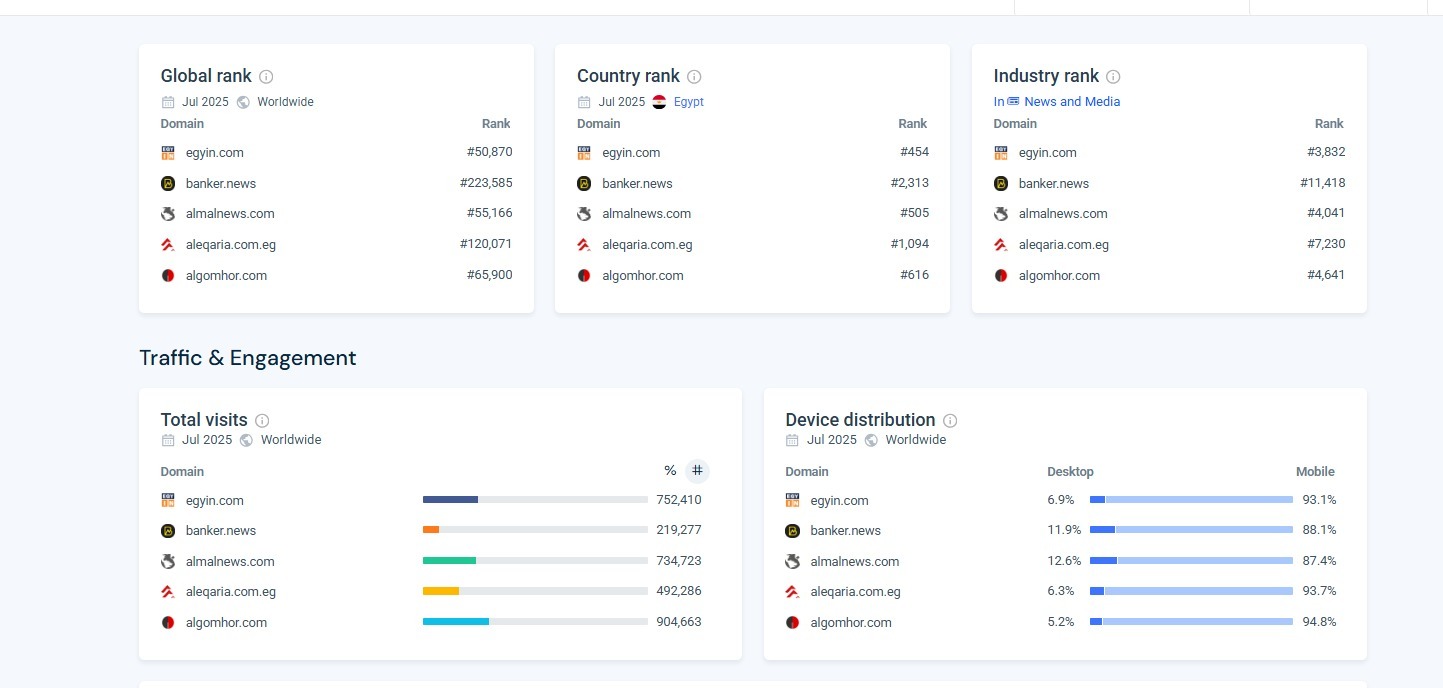Click the globe icon beside Worldwide in Global rank
Viewport: 1443px width, 688px height.
pos(243,102)
